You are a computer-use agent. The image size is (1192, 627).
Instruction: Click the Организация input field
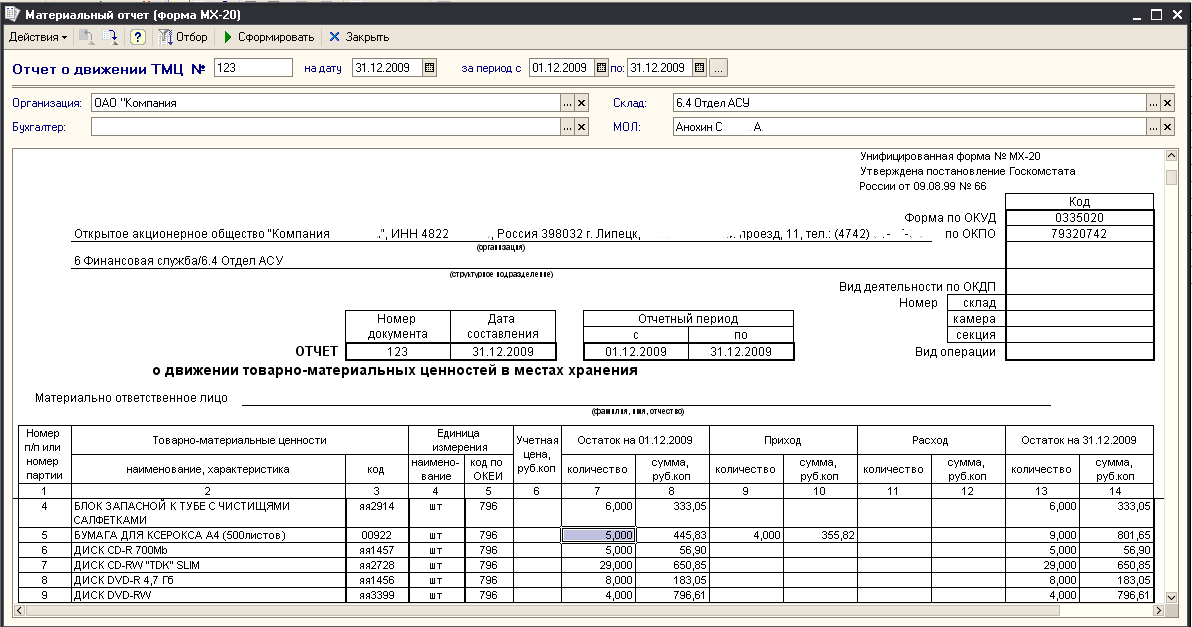click(325, 103)
